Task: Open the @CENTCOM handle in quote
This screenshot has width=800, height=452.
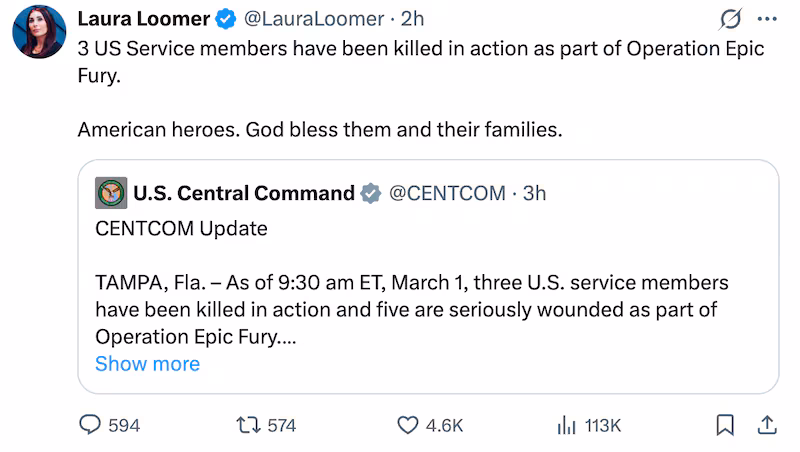Action: (x=446, y=193)
